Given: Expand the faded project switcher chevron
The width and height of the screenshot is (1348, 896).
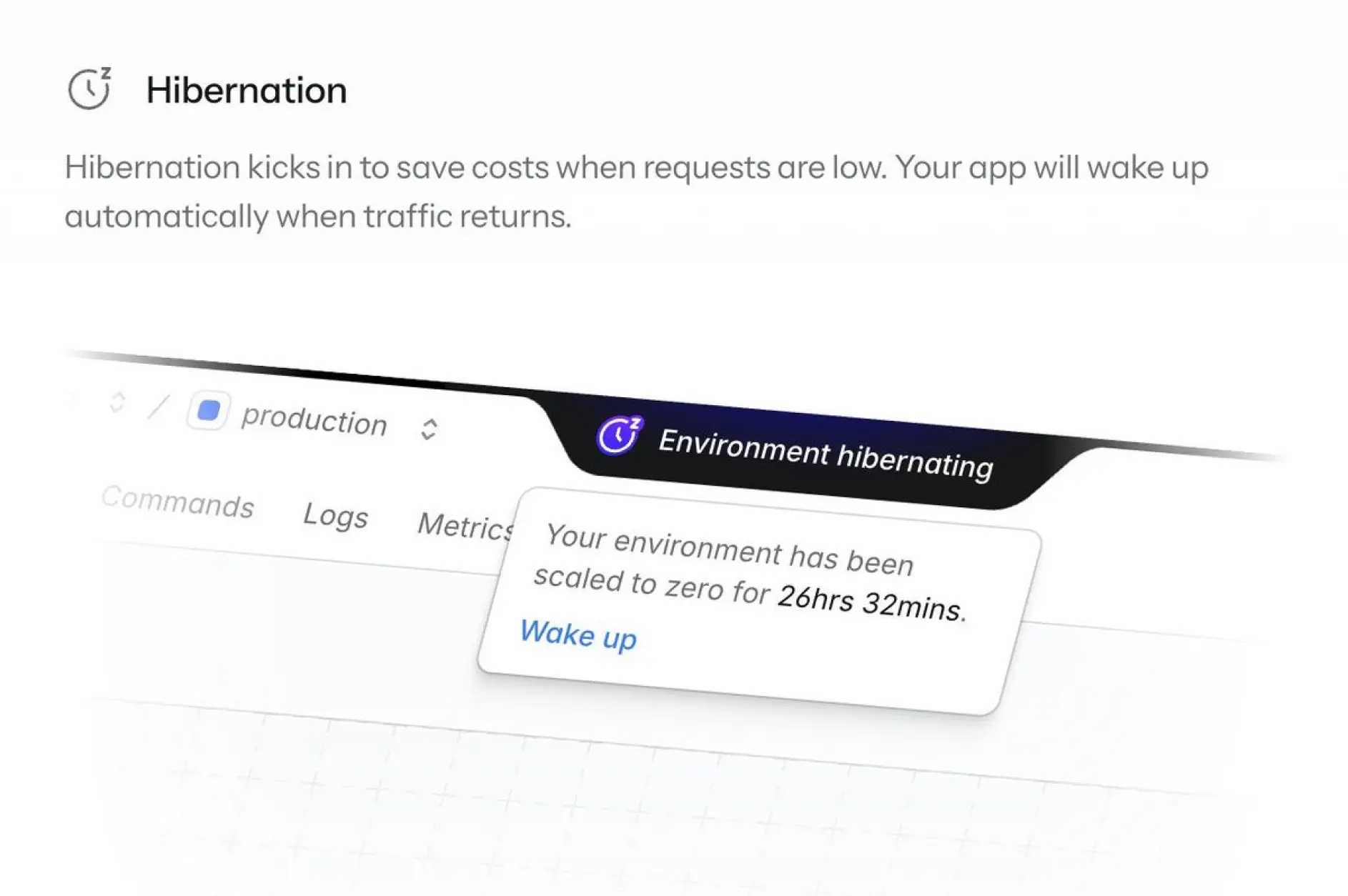Looking at the screenshot, I should (117, 402).
